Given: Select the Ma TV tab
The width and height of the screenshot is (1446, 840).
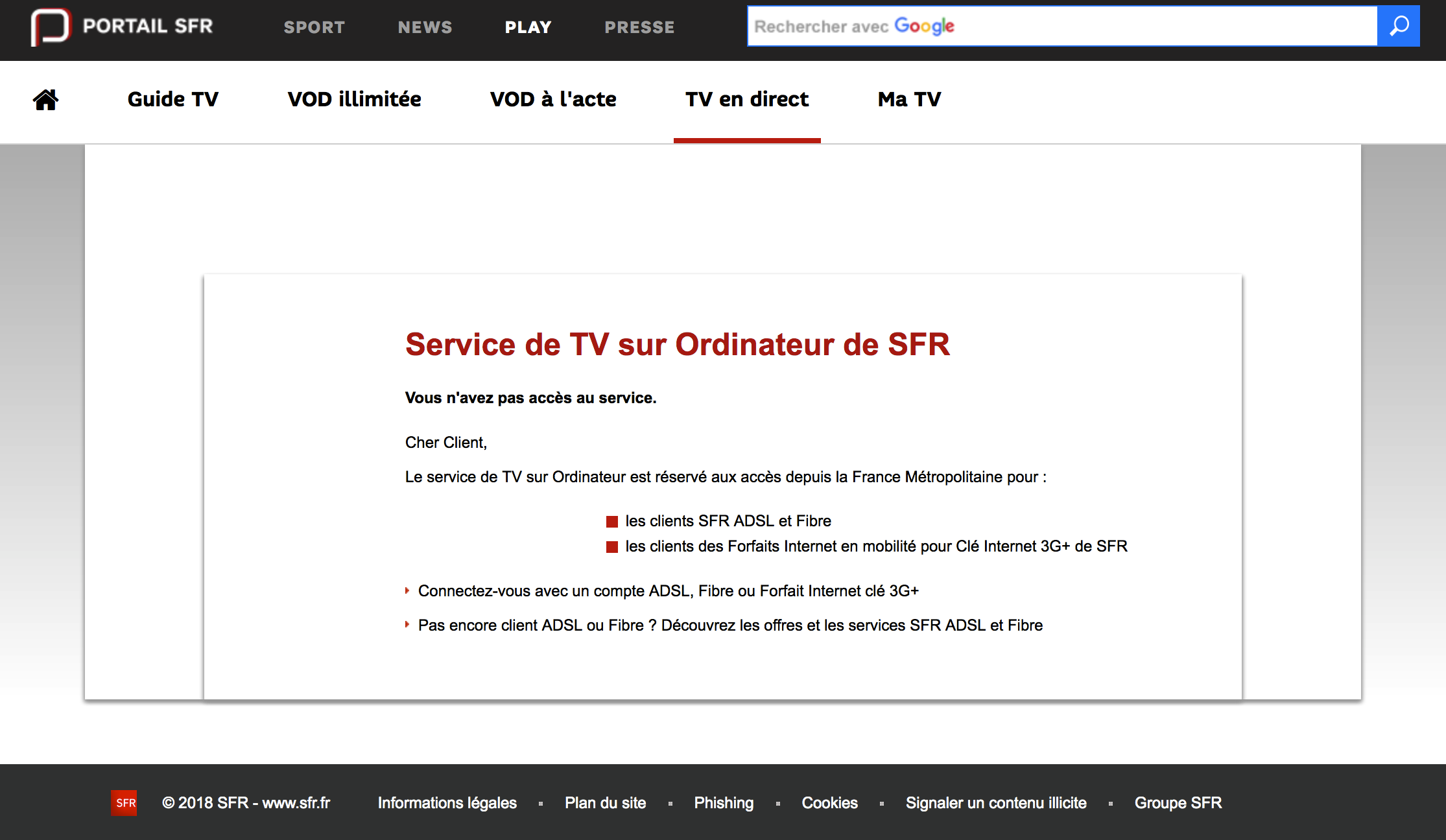Looking at the screenshot, I should tap(909, 99).
